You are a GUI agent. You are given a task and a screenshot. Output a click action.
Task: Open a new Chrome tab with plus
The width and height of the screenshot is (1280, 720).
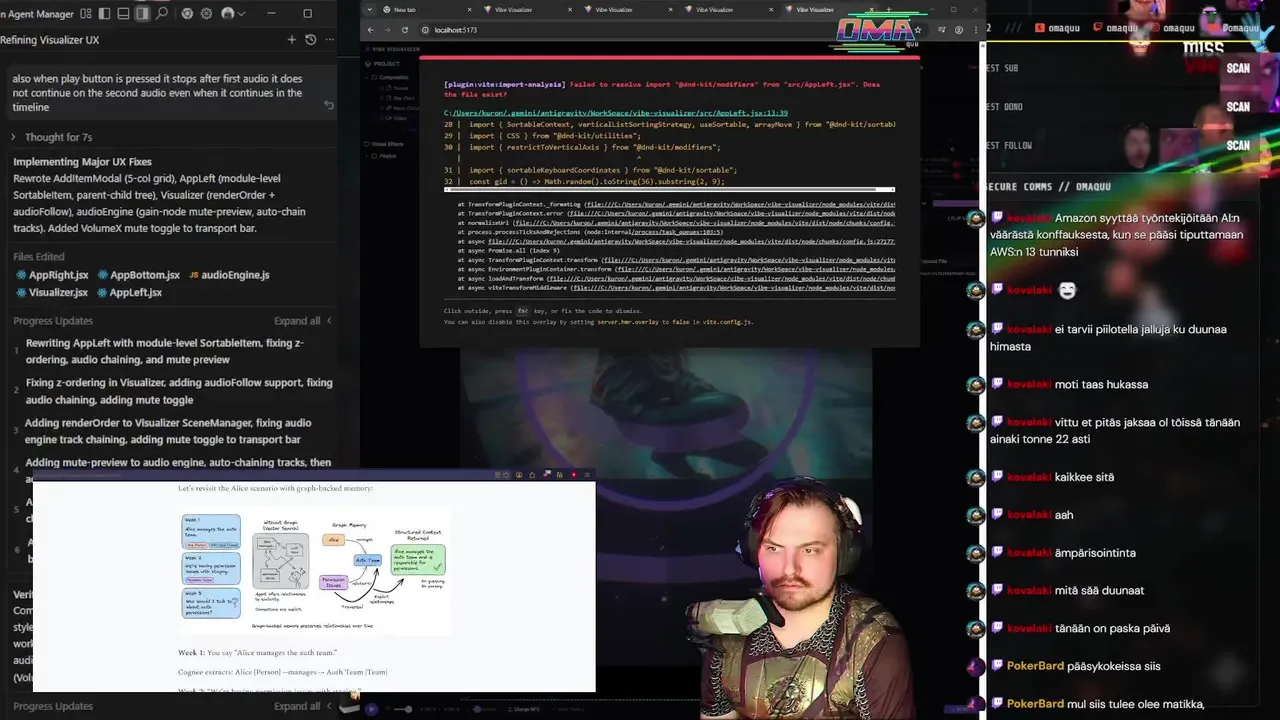(x=889, y=9)
